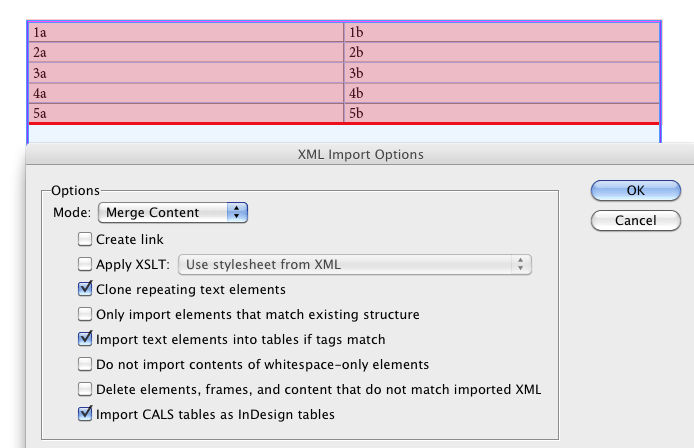Viewport: 694px width, 448px height.
Task: Click table cell 2a
Action: point(186,52)
